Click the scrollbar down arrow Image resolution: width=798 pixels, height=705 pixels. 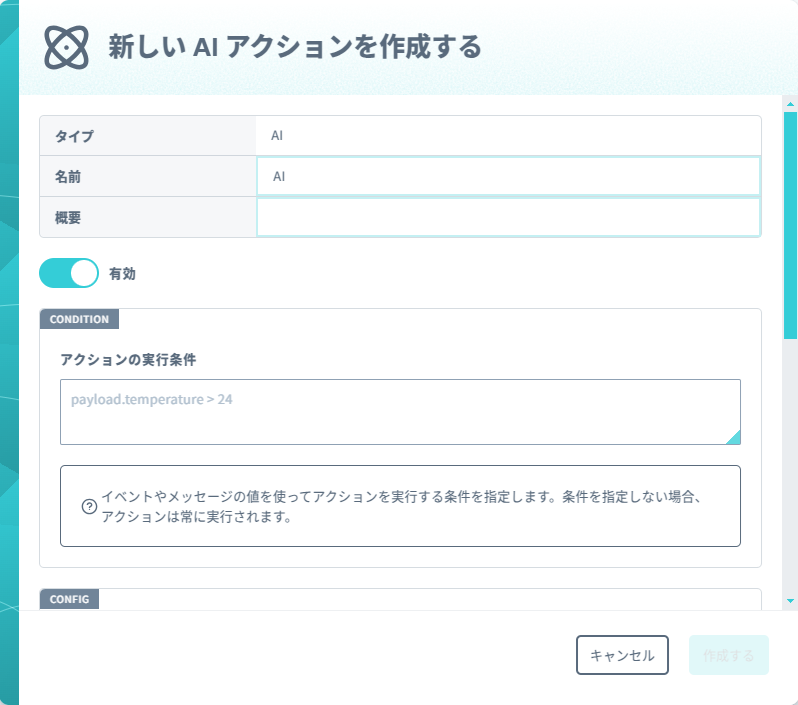click(x=790, y=601)
